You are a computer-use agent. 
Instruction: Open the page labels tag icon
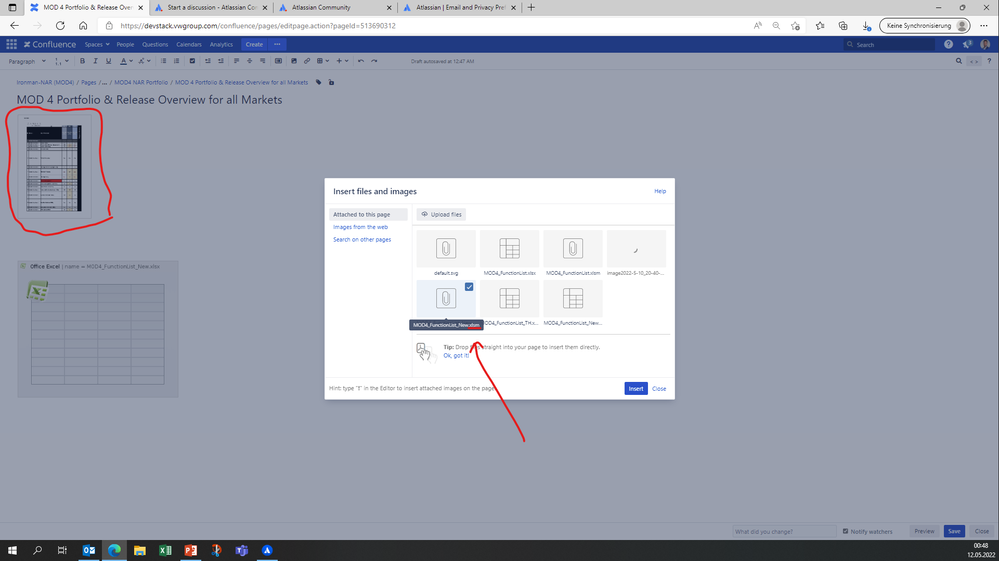[x=319, y=82]
